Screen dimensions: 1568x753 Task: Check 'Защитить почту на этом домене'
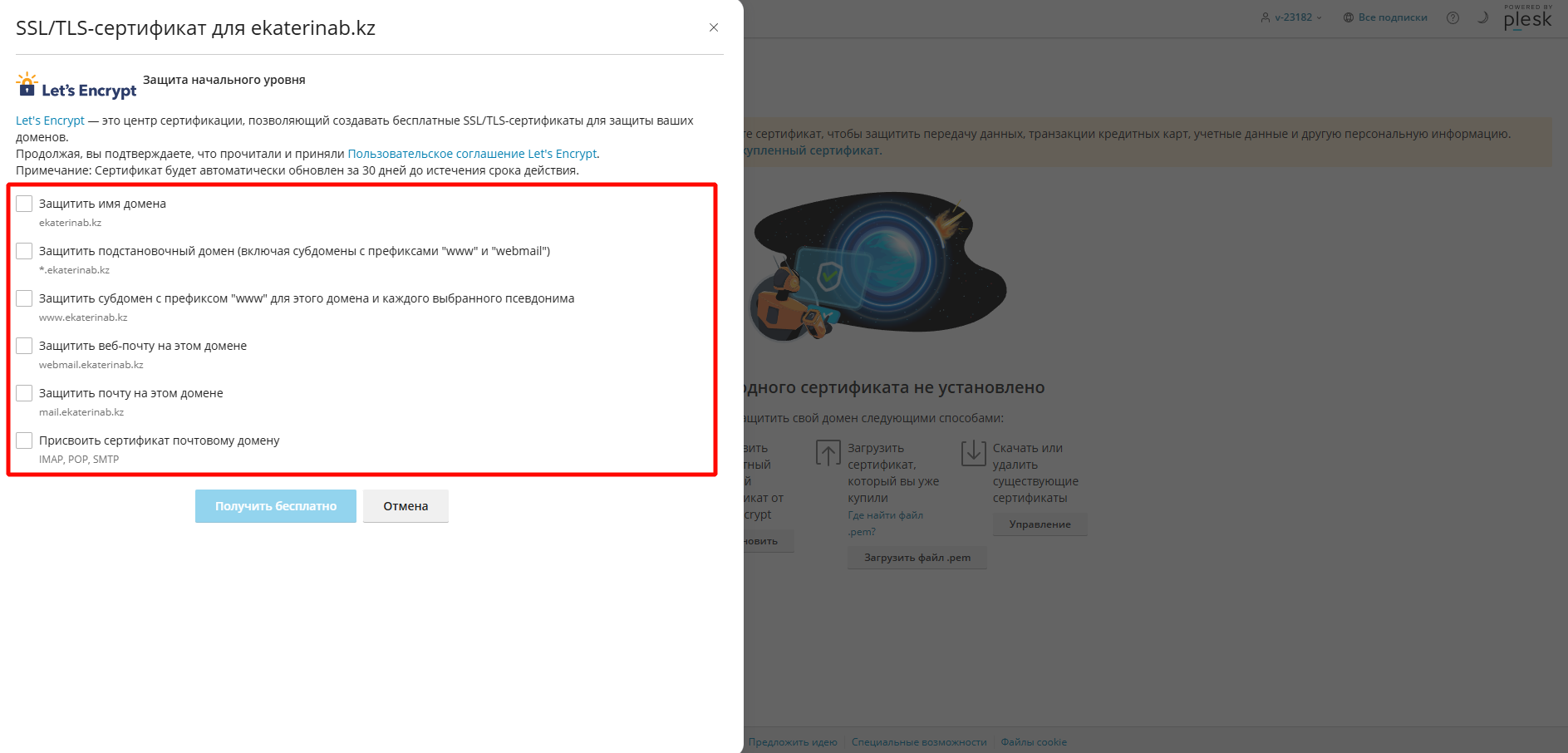click(24, 393)
